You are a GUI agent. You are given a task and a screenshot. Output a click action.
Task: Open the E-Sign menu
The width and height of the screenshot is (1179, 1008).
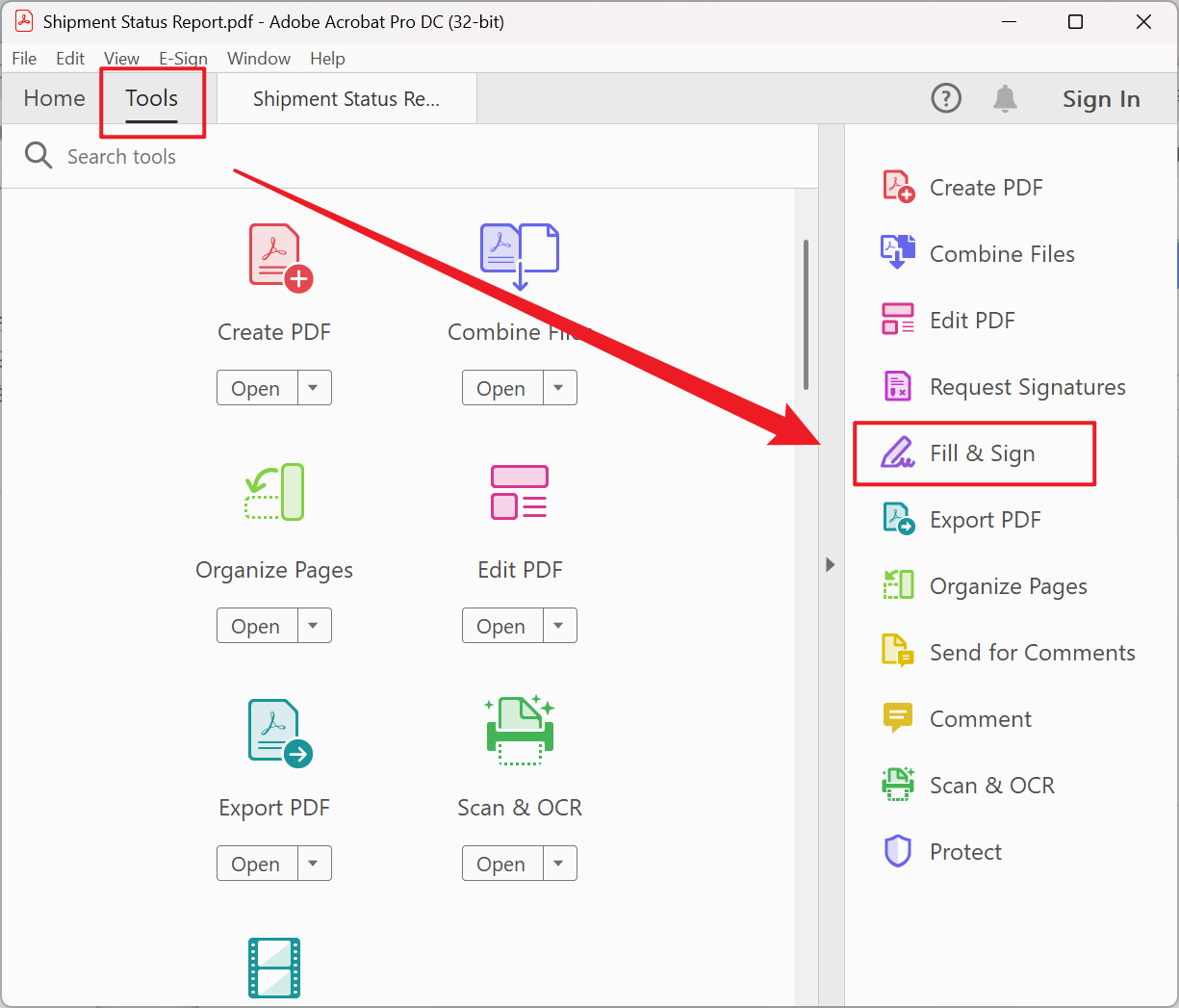183,59
